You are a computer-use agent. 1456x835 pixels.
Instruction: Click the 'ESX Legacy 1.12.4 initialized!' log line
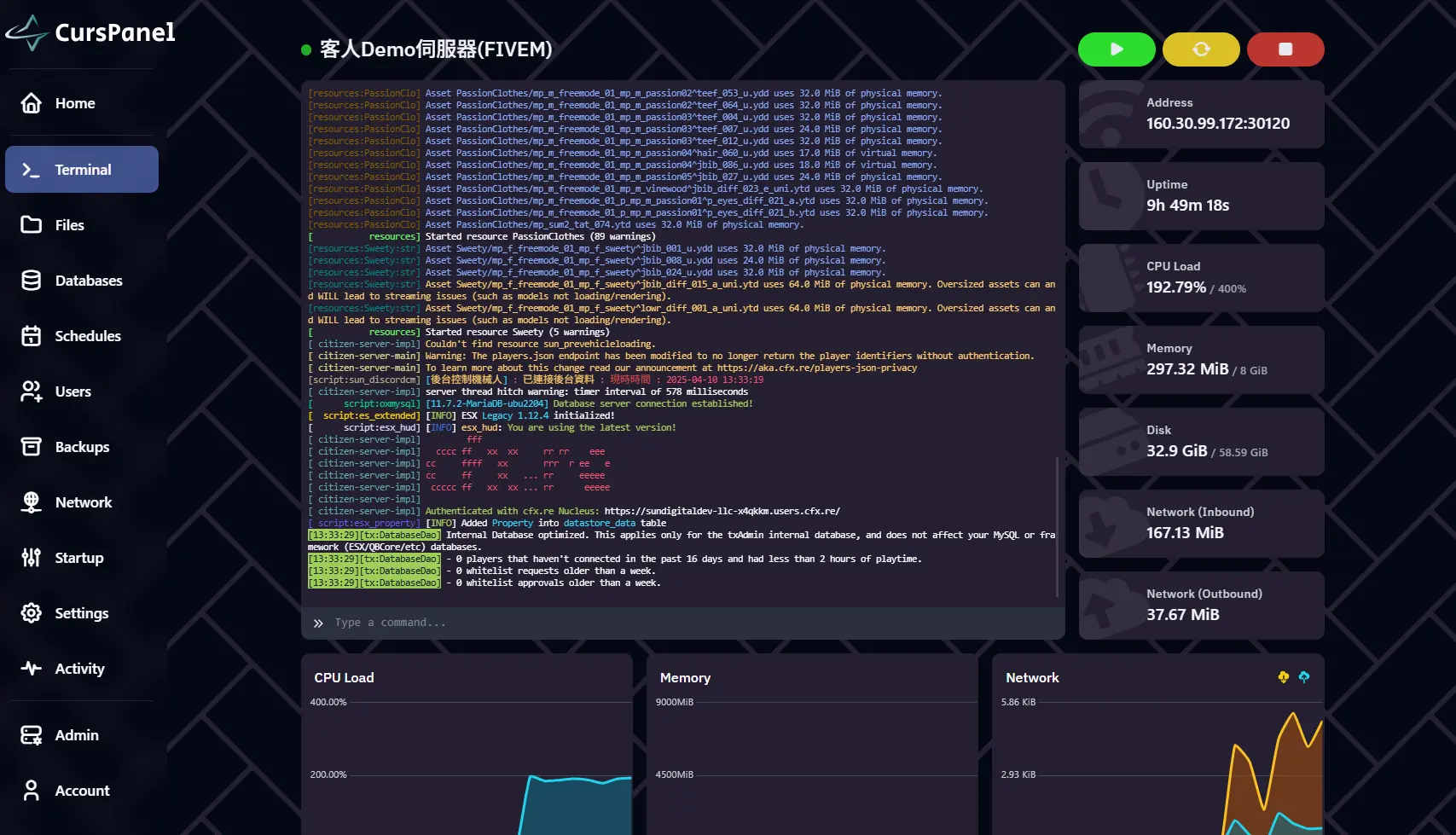(x=537, y=416)
